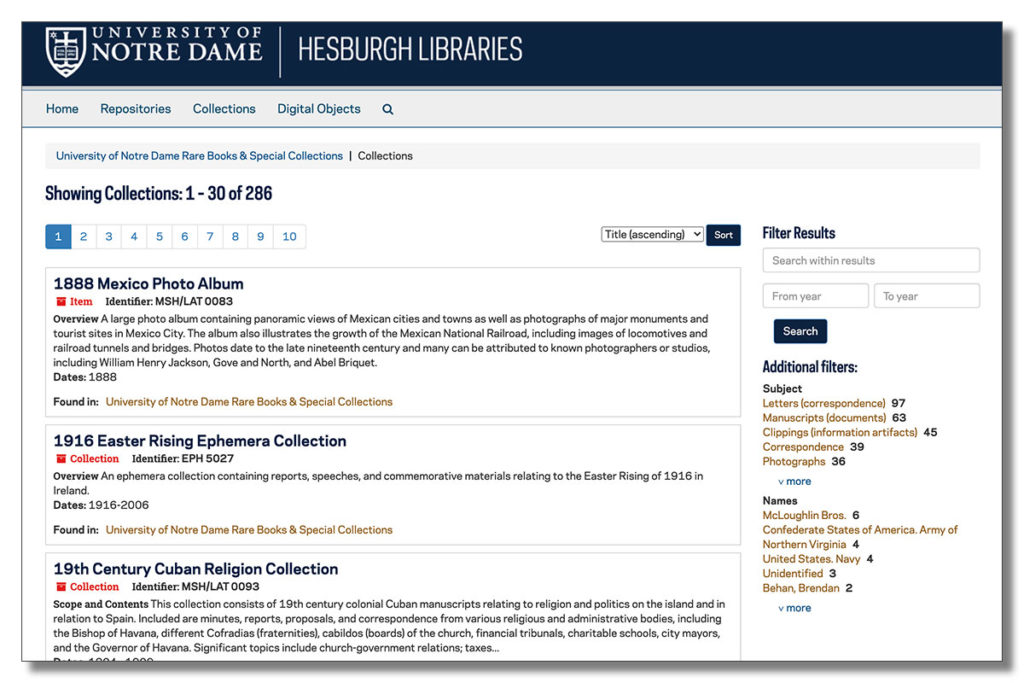This screenshot has height=683, width=1024.
Task: Focus the Search within results field
Action: pos(871,261)
